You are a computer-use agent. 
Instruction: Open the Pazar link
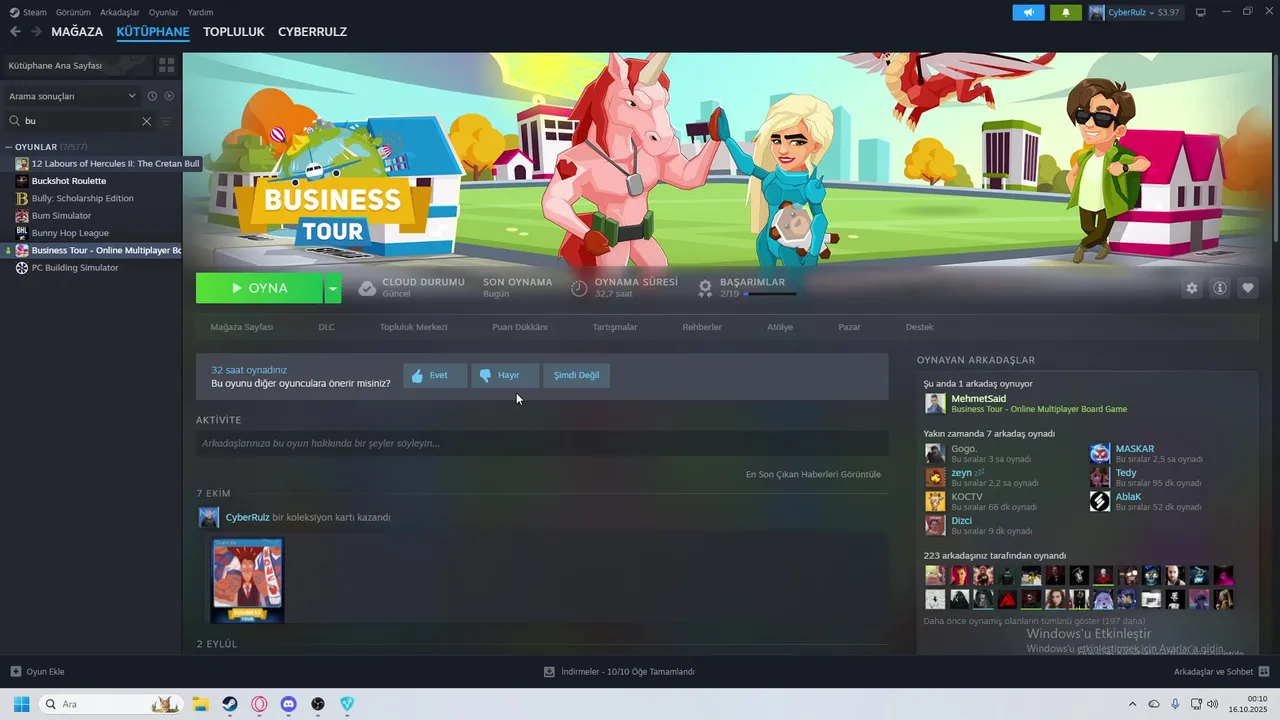(x=849, y=327)
